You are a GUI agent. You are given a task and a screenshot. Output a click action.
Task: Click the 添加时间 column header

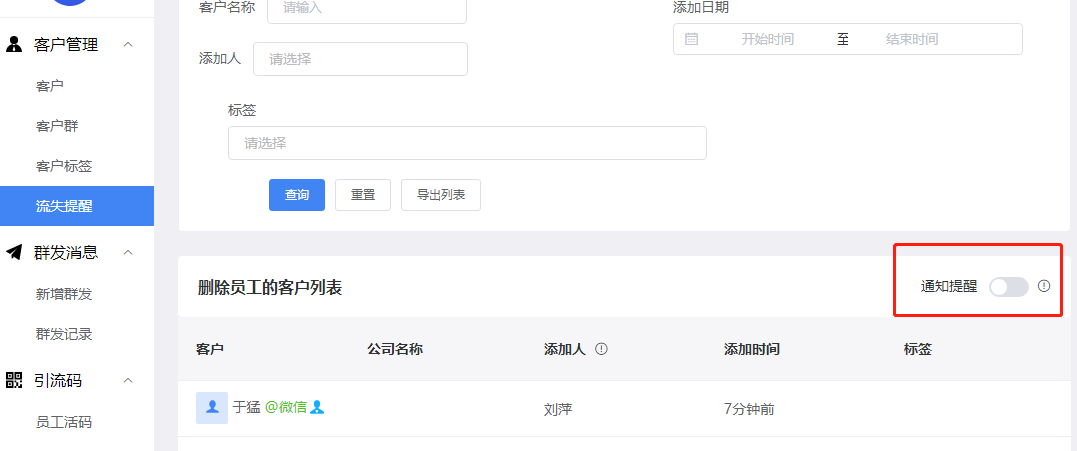click(x=751, y=349)
